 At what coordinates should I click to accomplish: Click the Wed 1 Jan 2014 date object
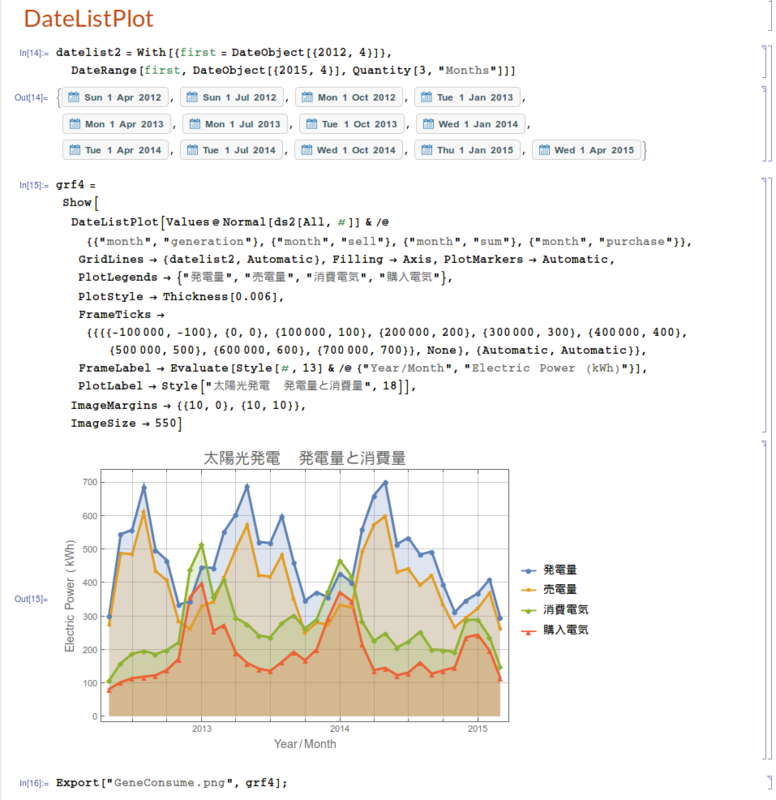pos(470,124)
